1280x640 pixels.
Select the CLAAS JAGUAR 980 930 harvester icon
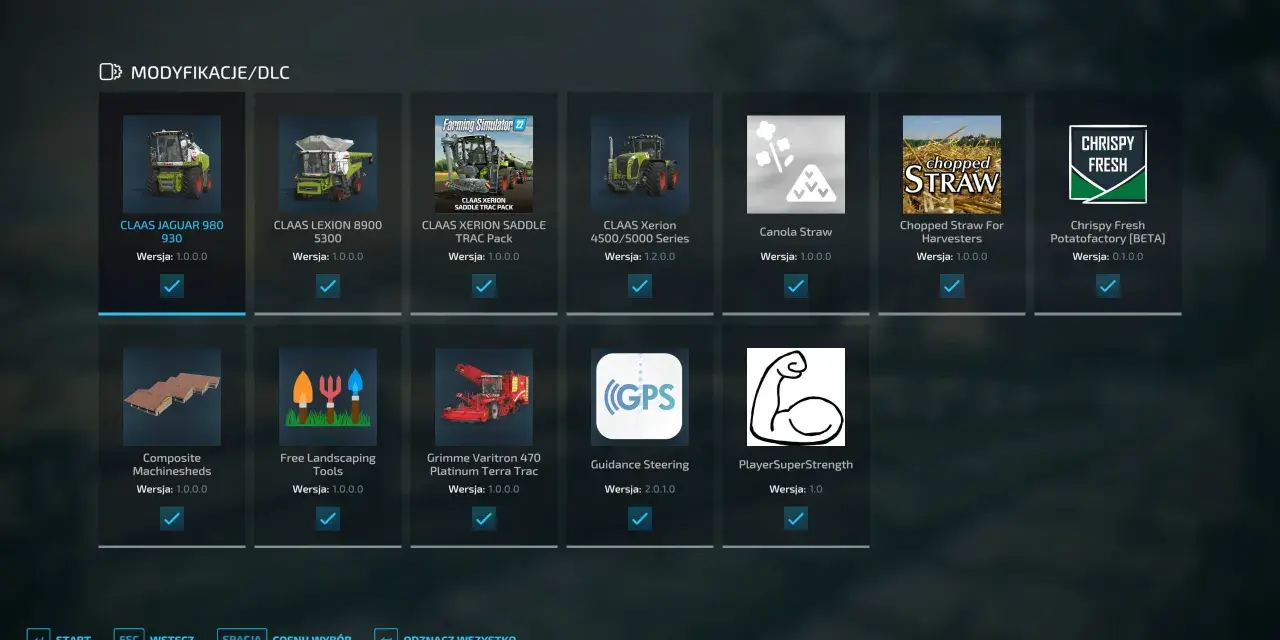[172, 164]
